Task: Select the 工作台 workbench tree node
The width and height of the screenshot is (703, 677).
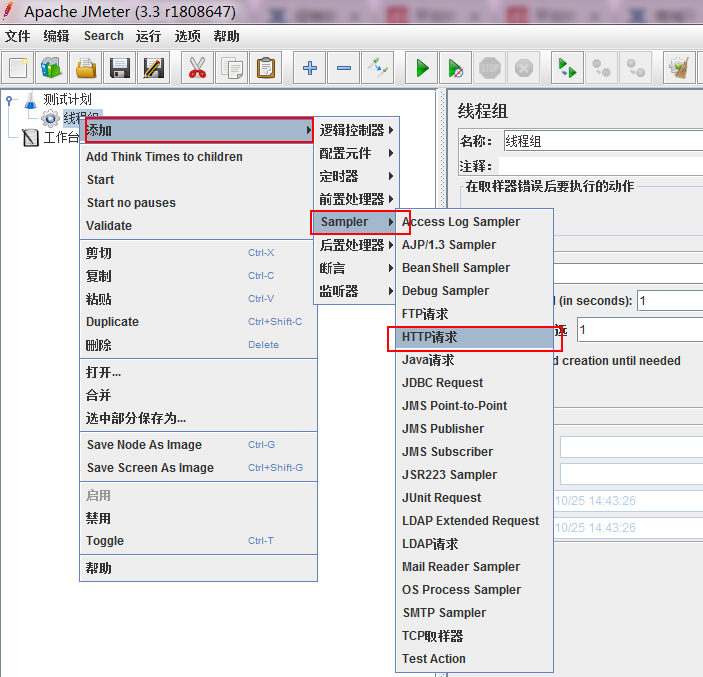Action: click(52, 137)
